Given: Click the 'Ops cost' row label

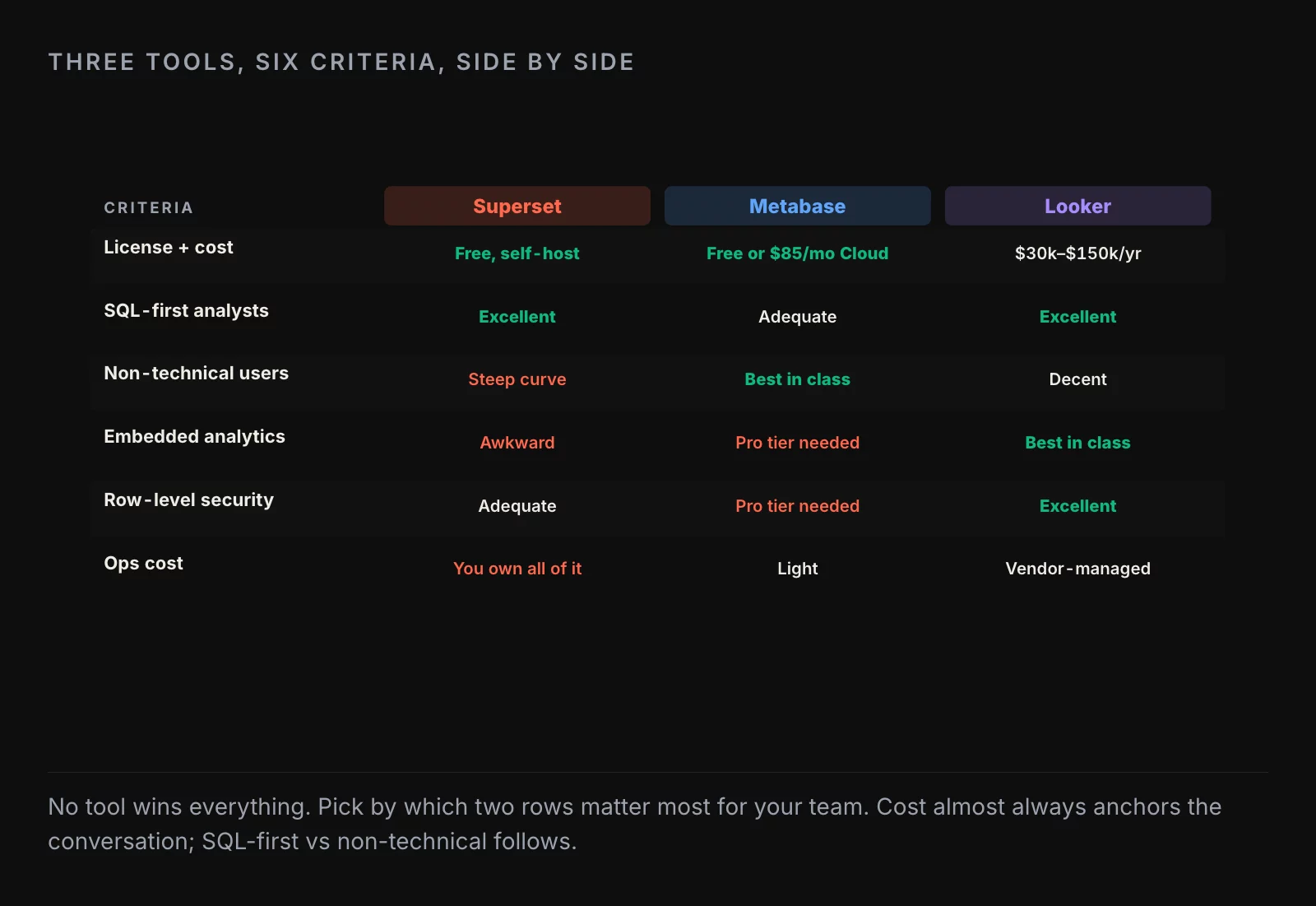Looking at the screenshot, I should click(143, 563).
